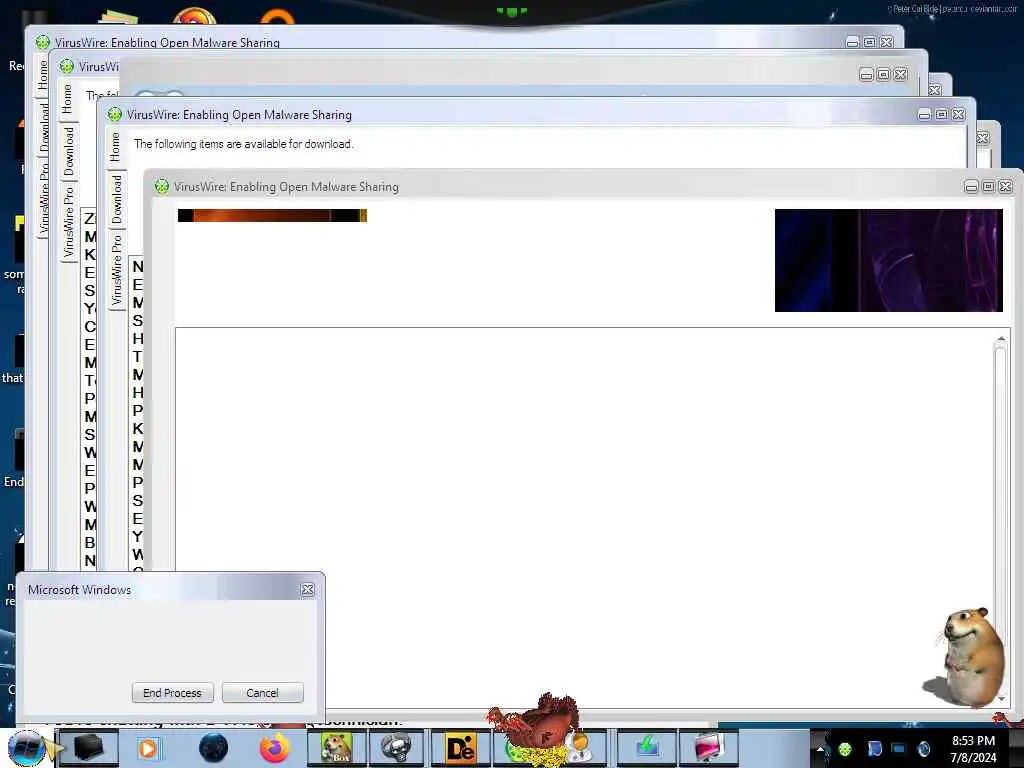Close the front VirusWire window
The height and width of the screenshot is (768, 1024).
click(x=1005, y=187)
